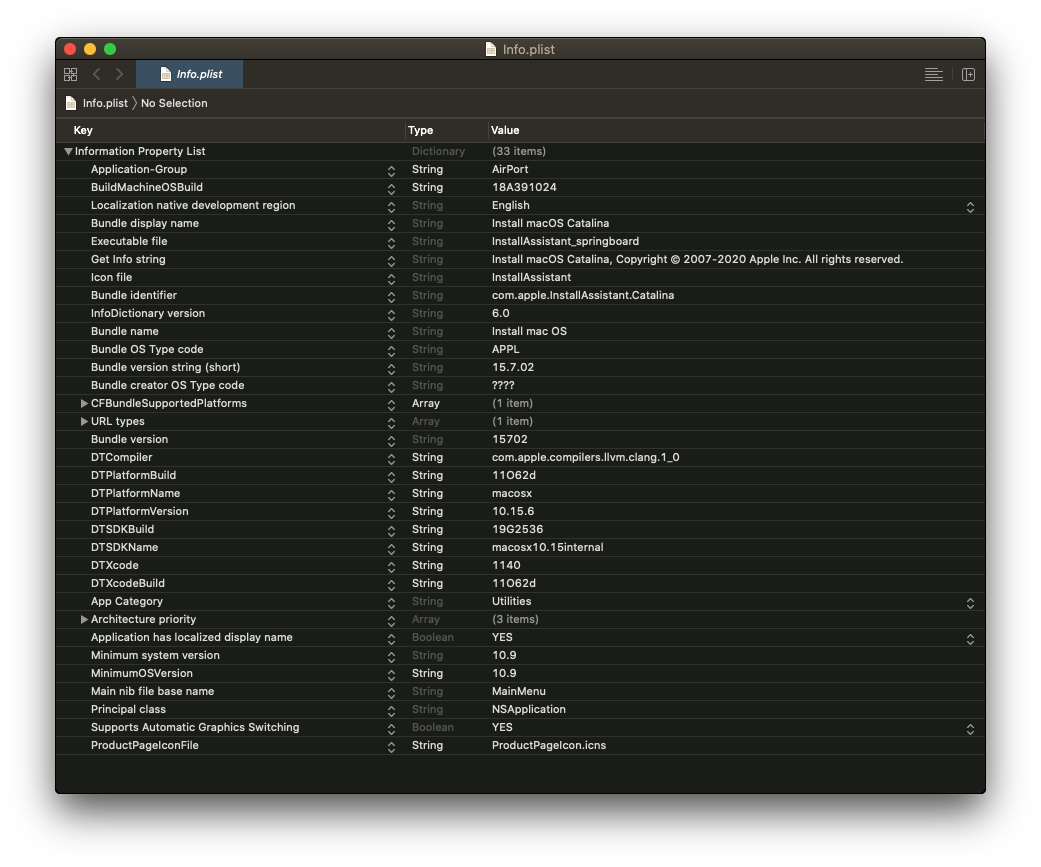Click key stepper for Icon file row

(x=391, y=279)
